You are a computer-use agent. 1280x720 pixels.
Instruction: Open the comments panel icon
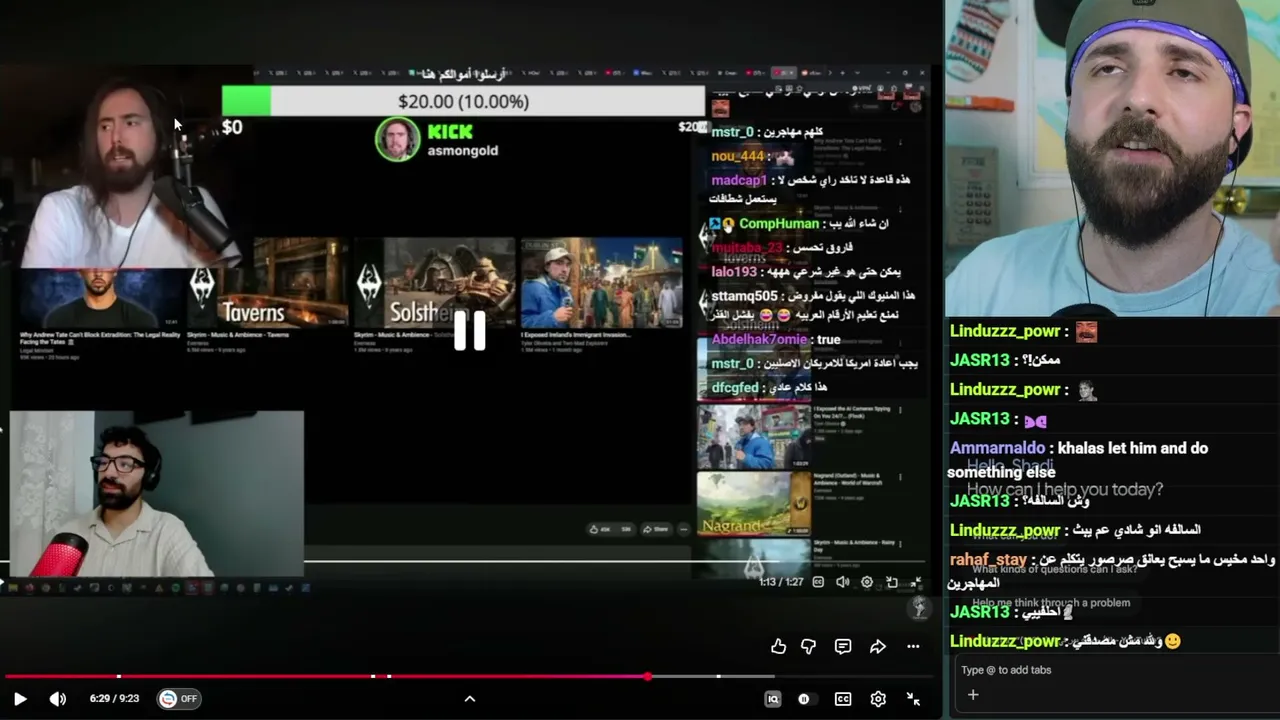click(x=843, y=647)
